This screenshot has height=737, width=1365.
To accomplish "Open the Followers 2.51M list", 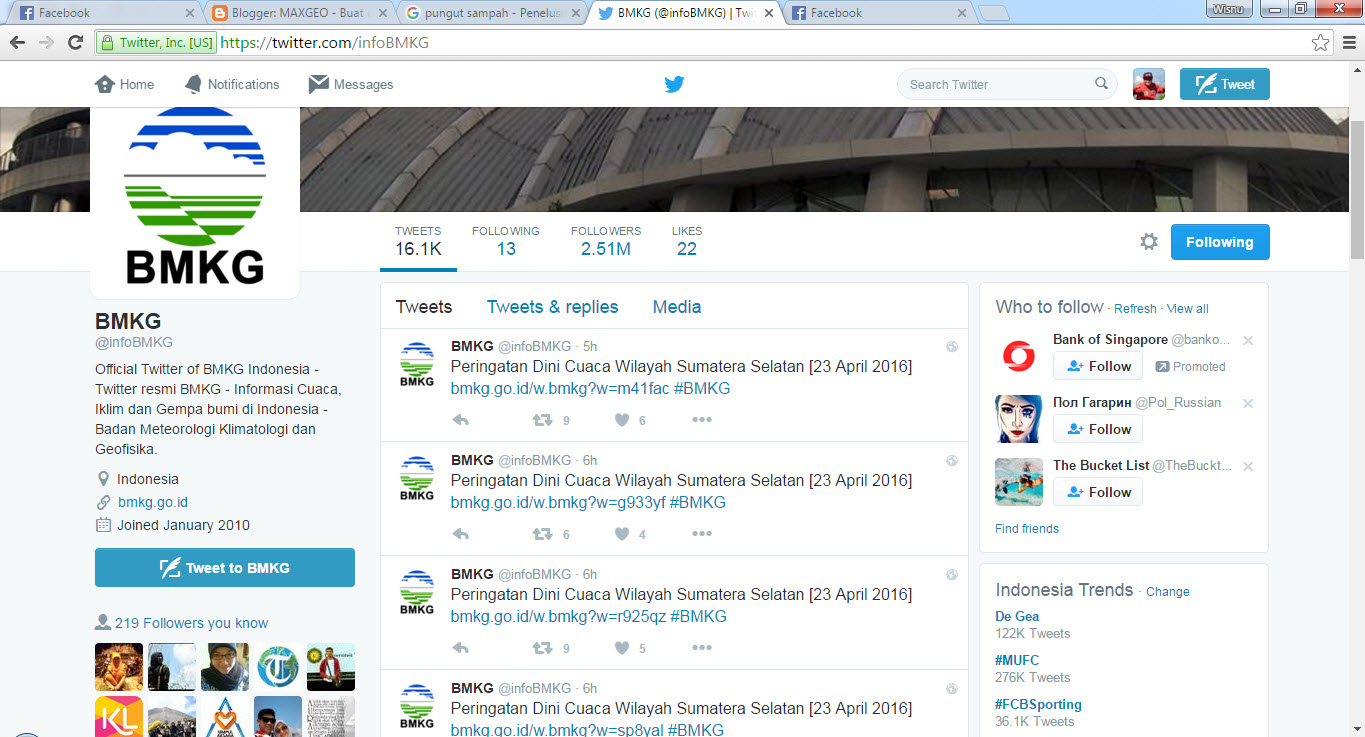I will (606, 241).
